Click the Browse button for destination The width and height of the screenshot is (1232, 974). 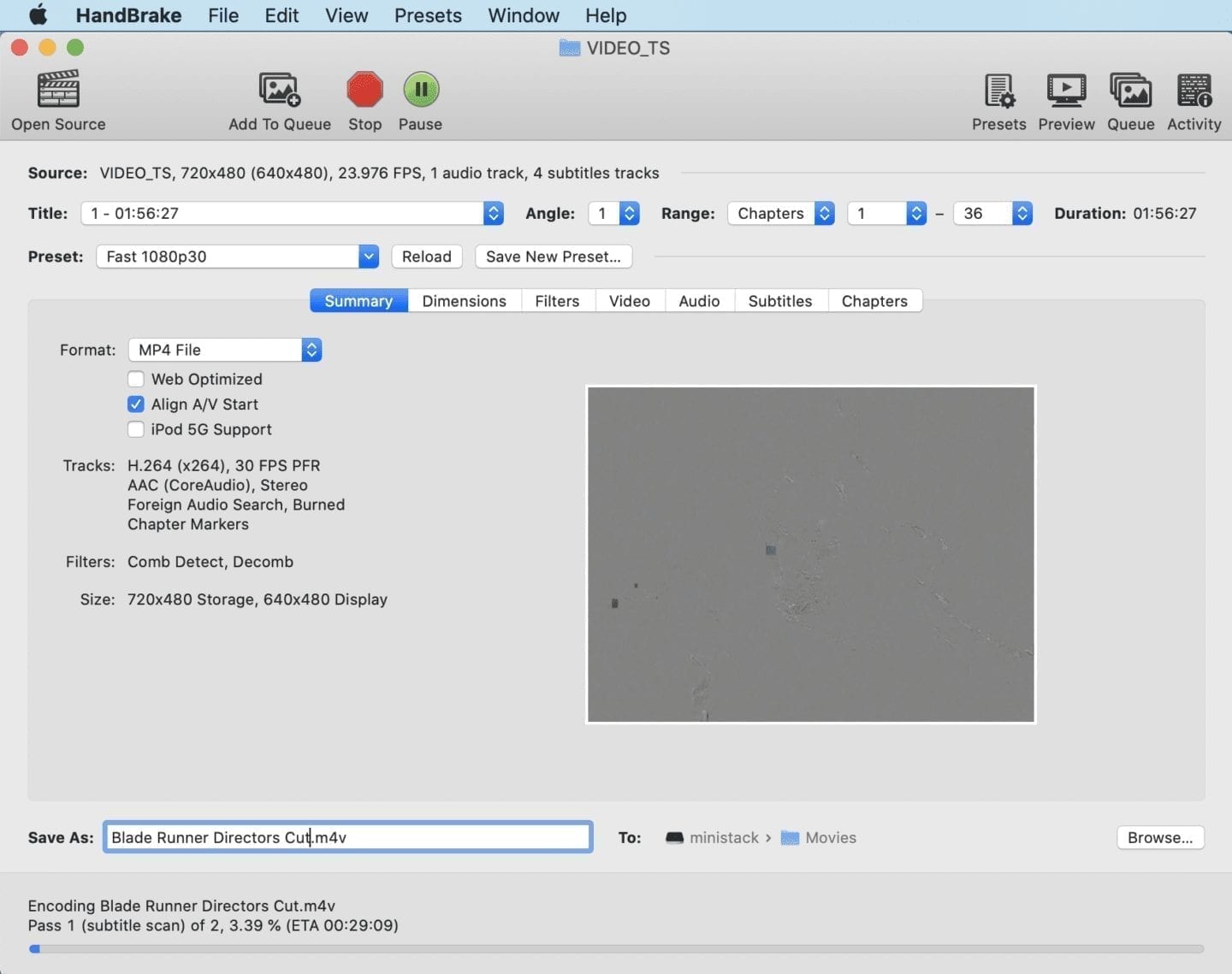(1159, 837)
